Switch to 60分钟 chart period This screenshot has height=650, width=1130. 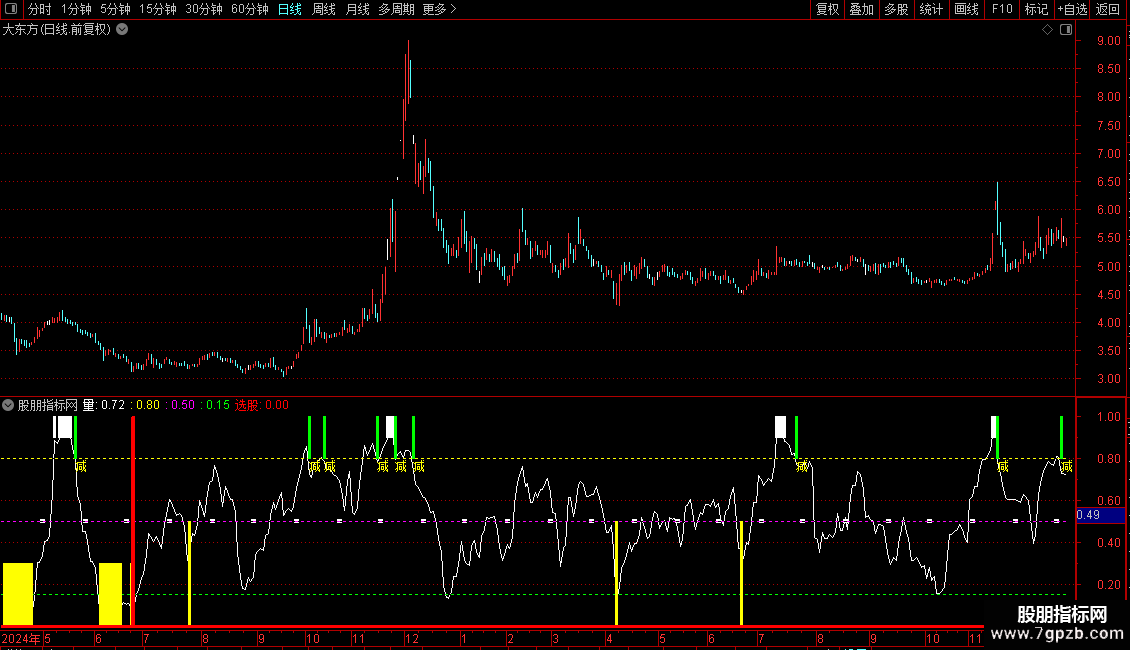(x=250, y=9)
